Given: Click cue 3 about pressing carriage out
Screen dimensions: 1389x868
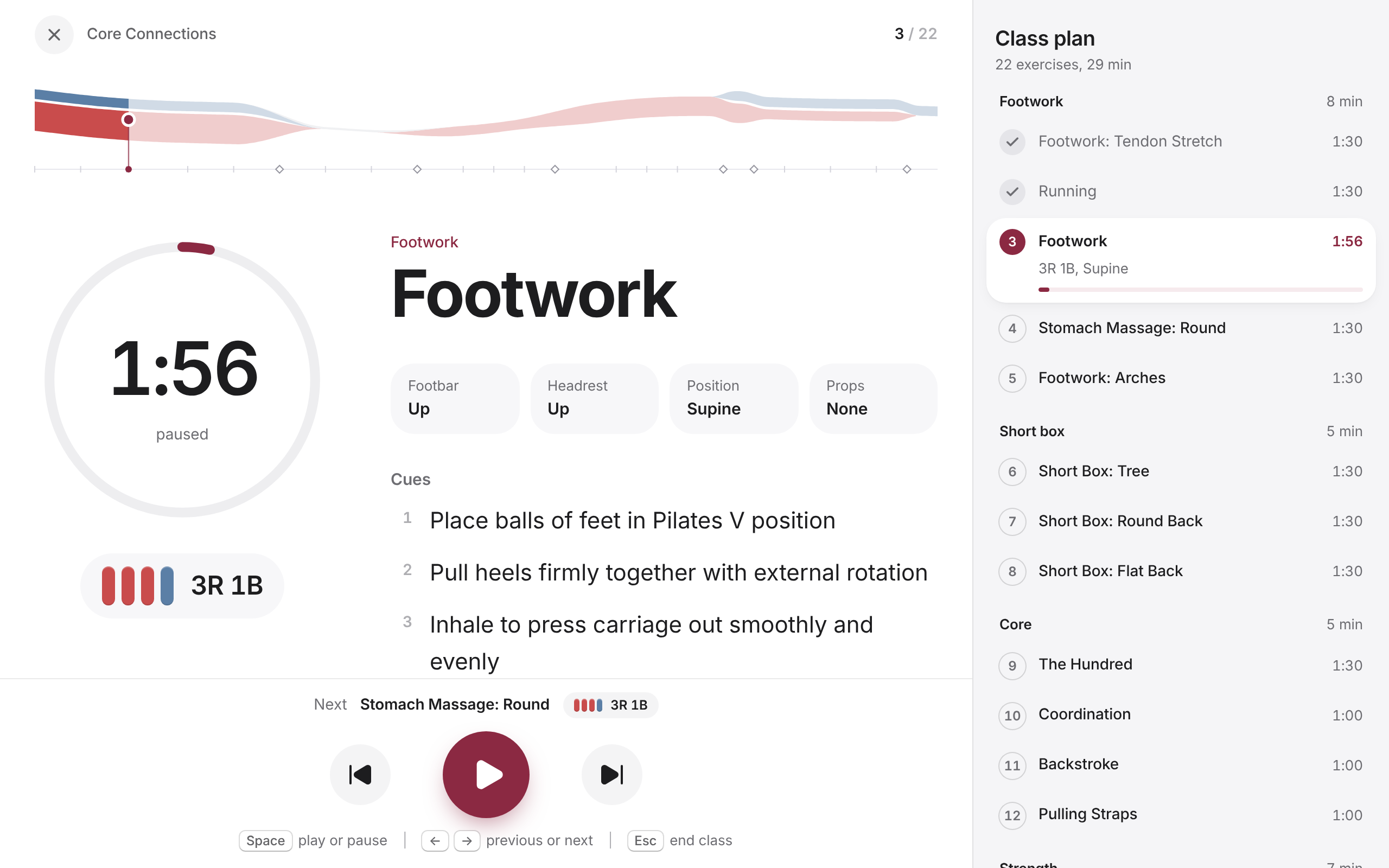Looking at the screenshot, I should point(652,643).
